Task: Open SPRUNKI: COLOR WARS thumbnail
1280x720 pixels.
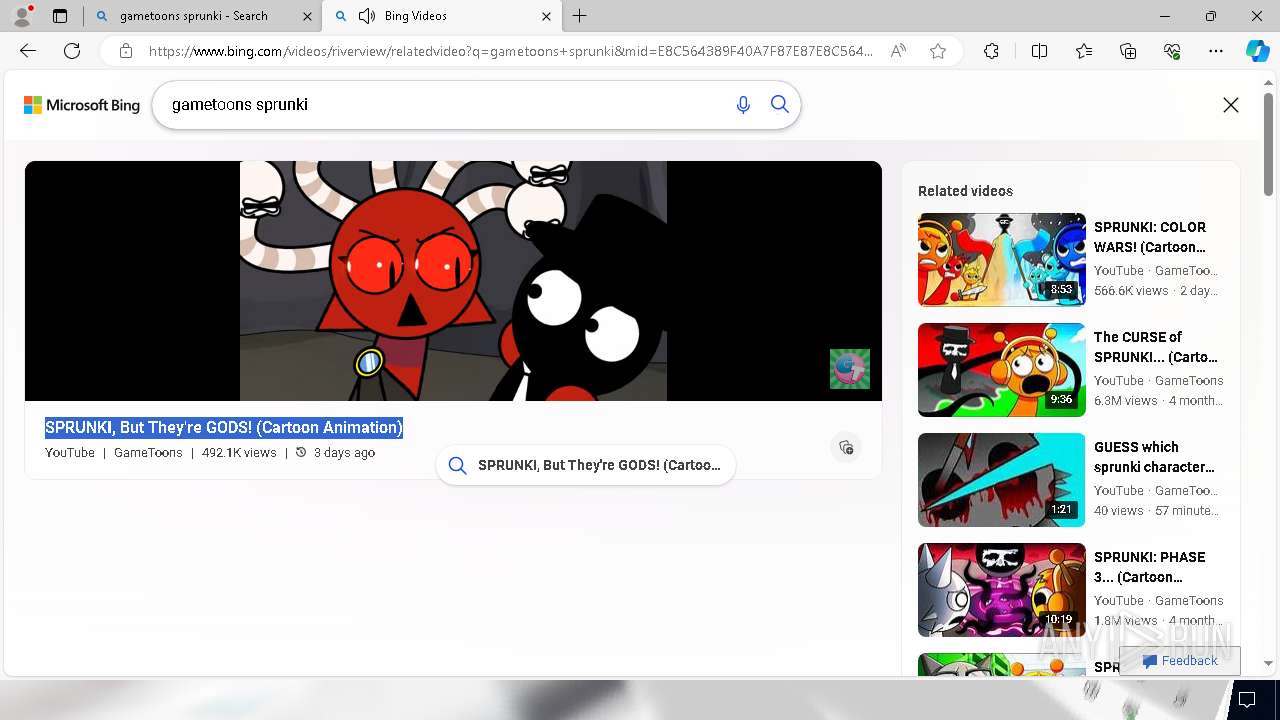Action: point(1002,260)
